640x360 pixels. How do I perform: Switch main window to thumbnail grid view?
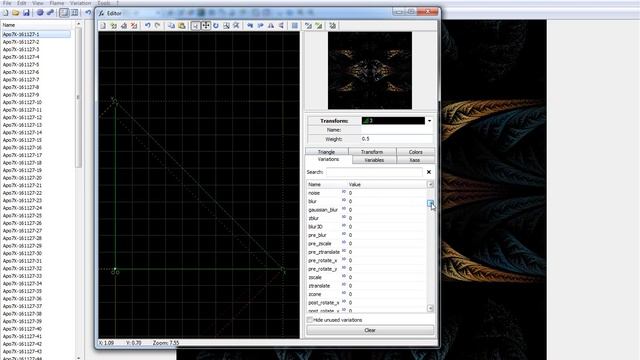(x=75, y=13)
